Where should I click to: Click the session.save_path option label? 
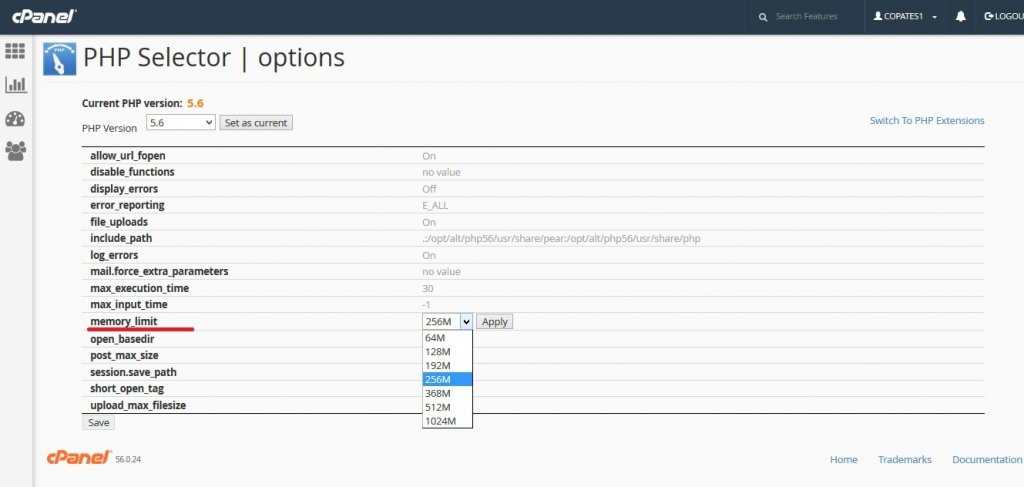[x=133, y=372]
